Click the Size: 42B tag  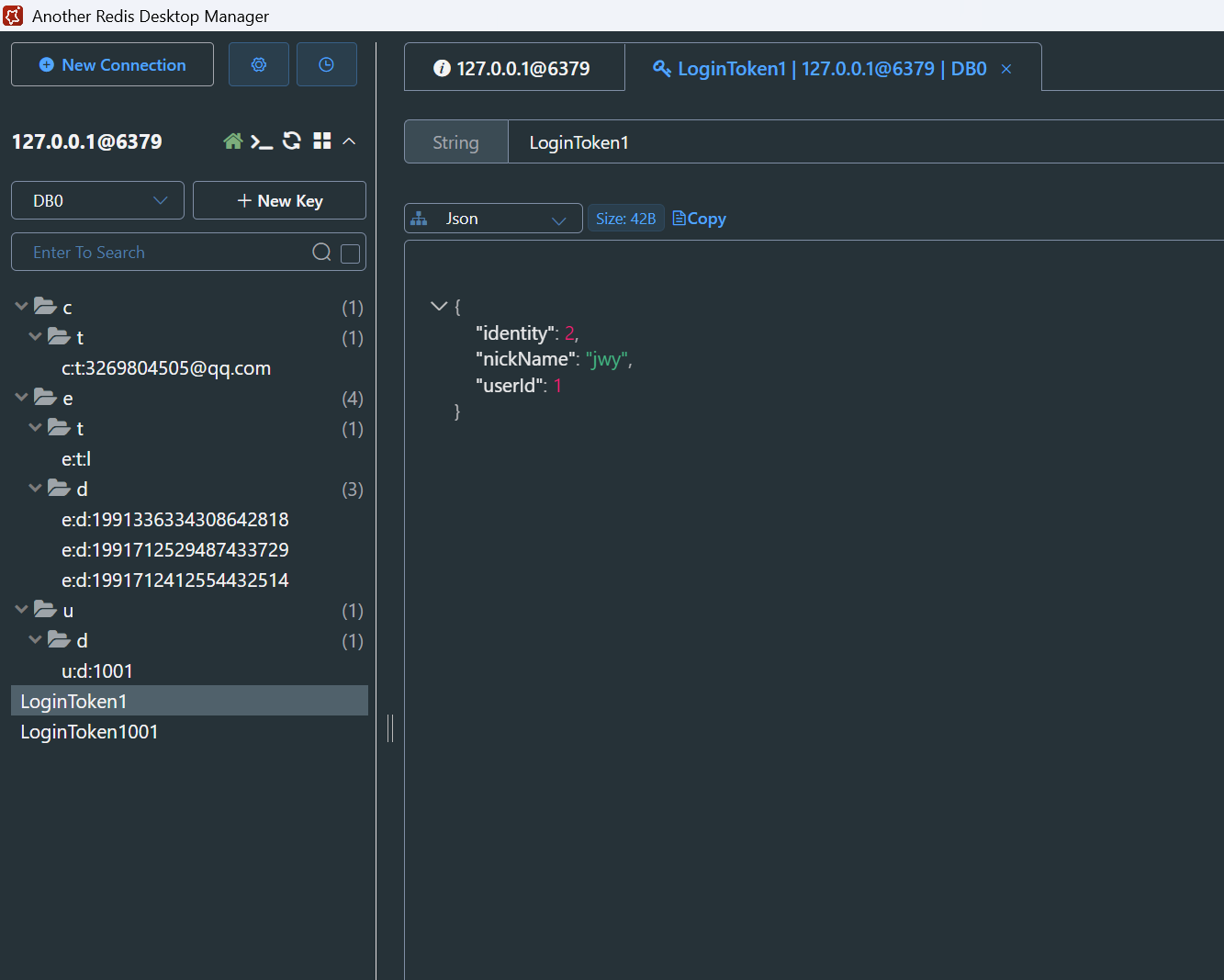point(626,219)
